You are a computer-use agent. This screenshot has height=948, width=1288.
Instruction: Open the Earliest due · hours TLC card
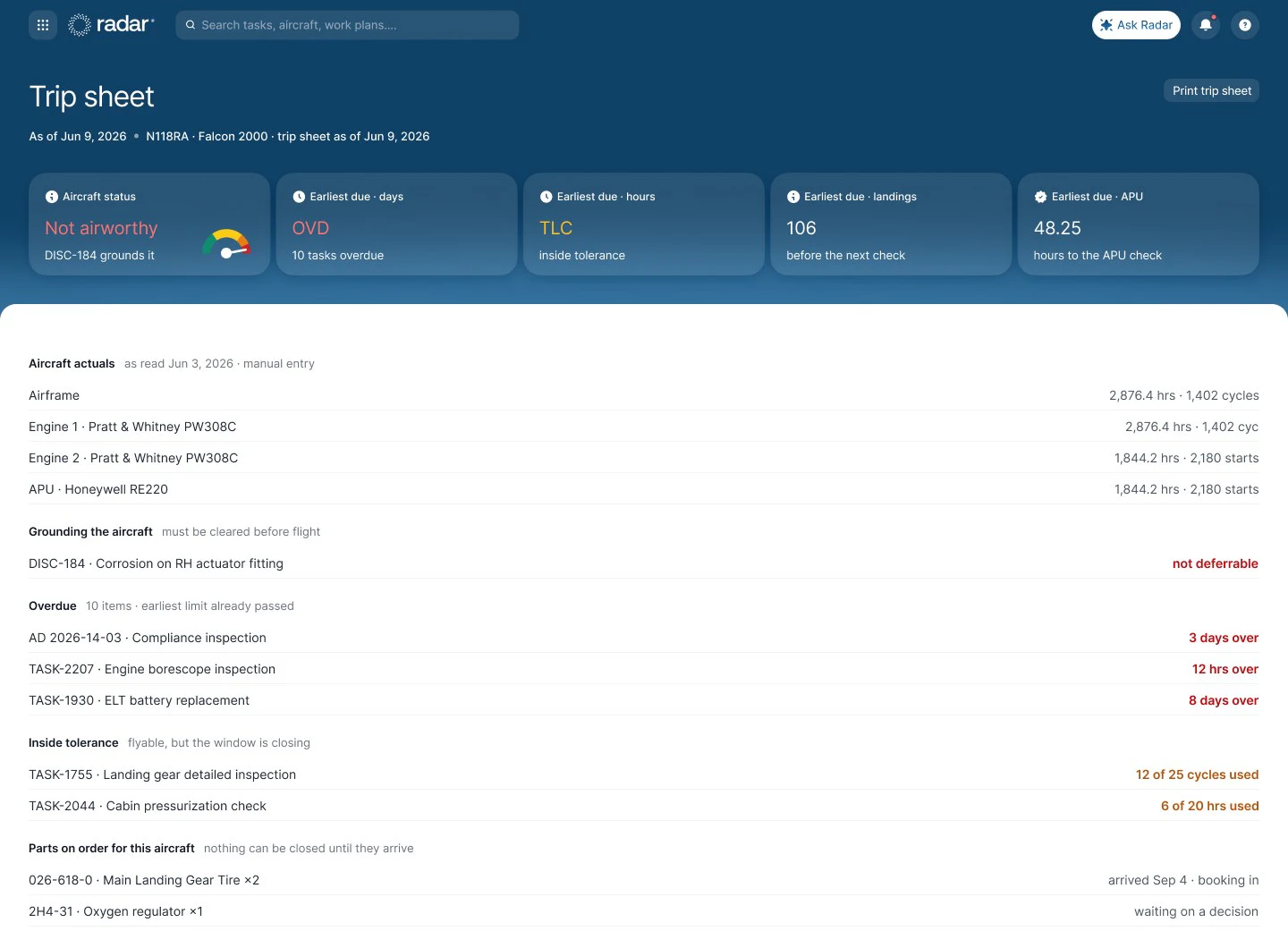point(644,224)
